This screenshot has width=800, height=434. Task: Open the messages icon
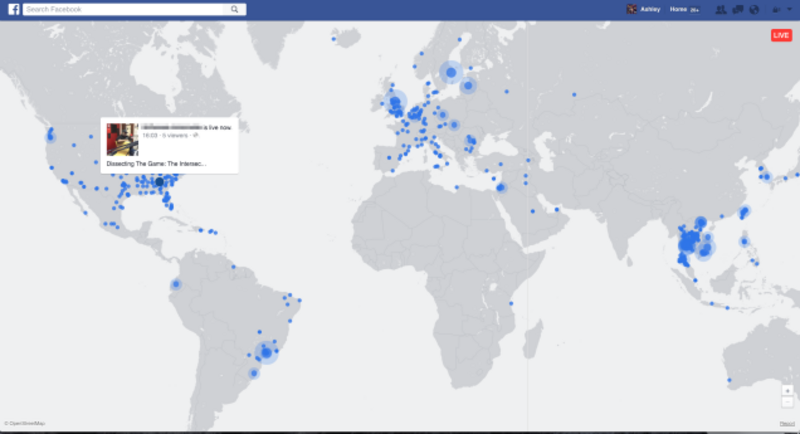[x=737, y=9]
